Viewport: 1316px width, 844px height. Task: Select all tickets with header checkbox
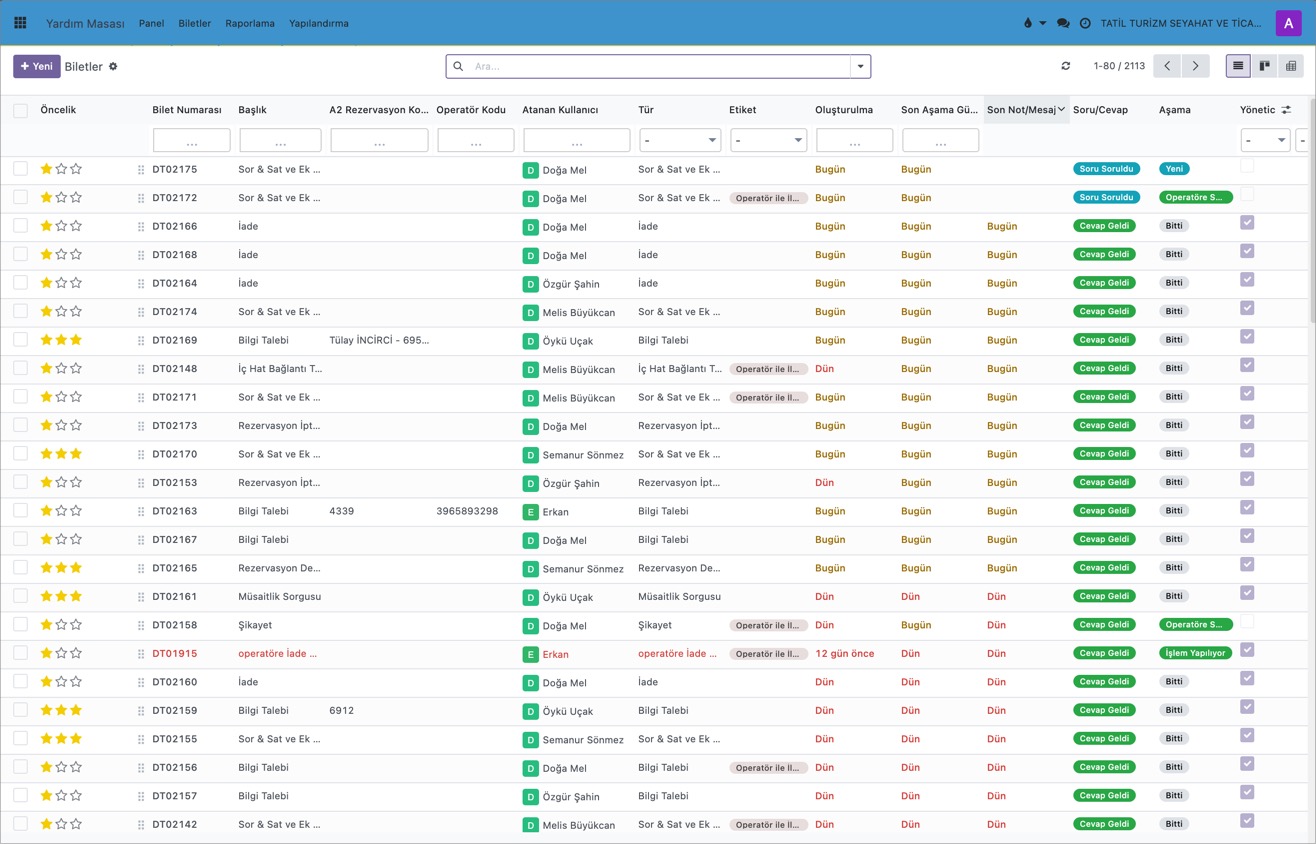point(20,110)
